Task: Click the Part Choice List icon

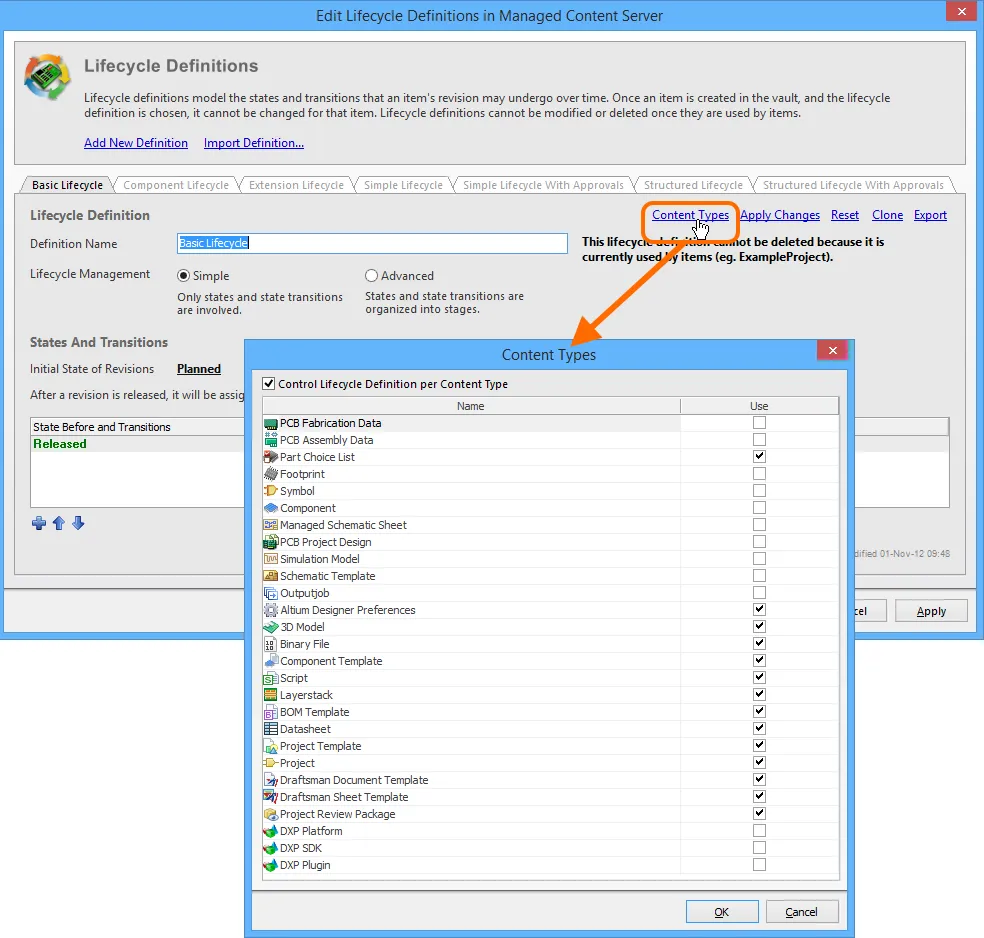Action: tap(270, 457)
